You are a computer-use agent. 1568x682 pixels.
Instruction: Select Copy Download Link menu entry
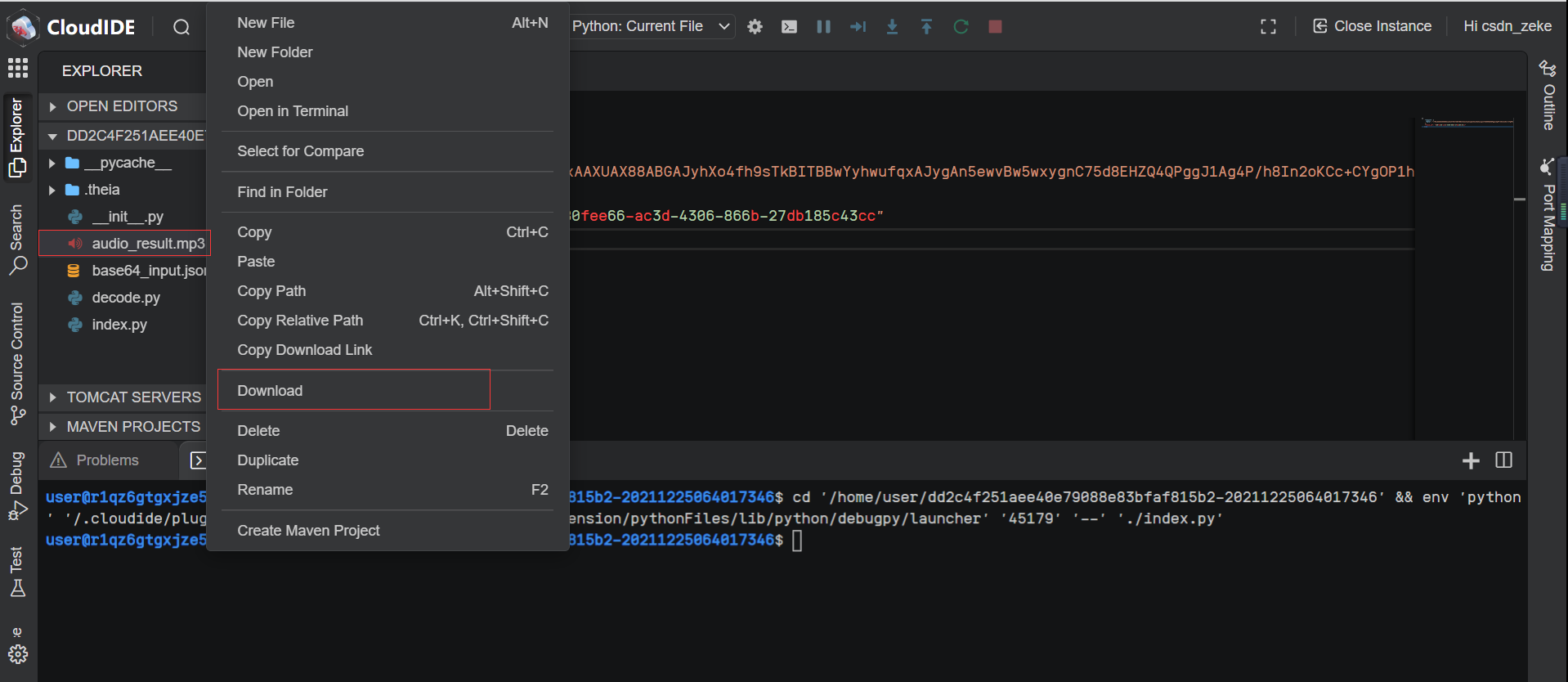pyautogui.click(x=304, y=350)
